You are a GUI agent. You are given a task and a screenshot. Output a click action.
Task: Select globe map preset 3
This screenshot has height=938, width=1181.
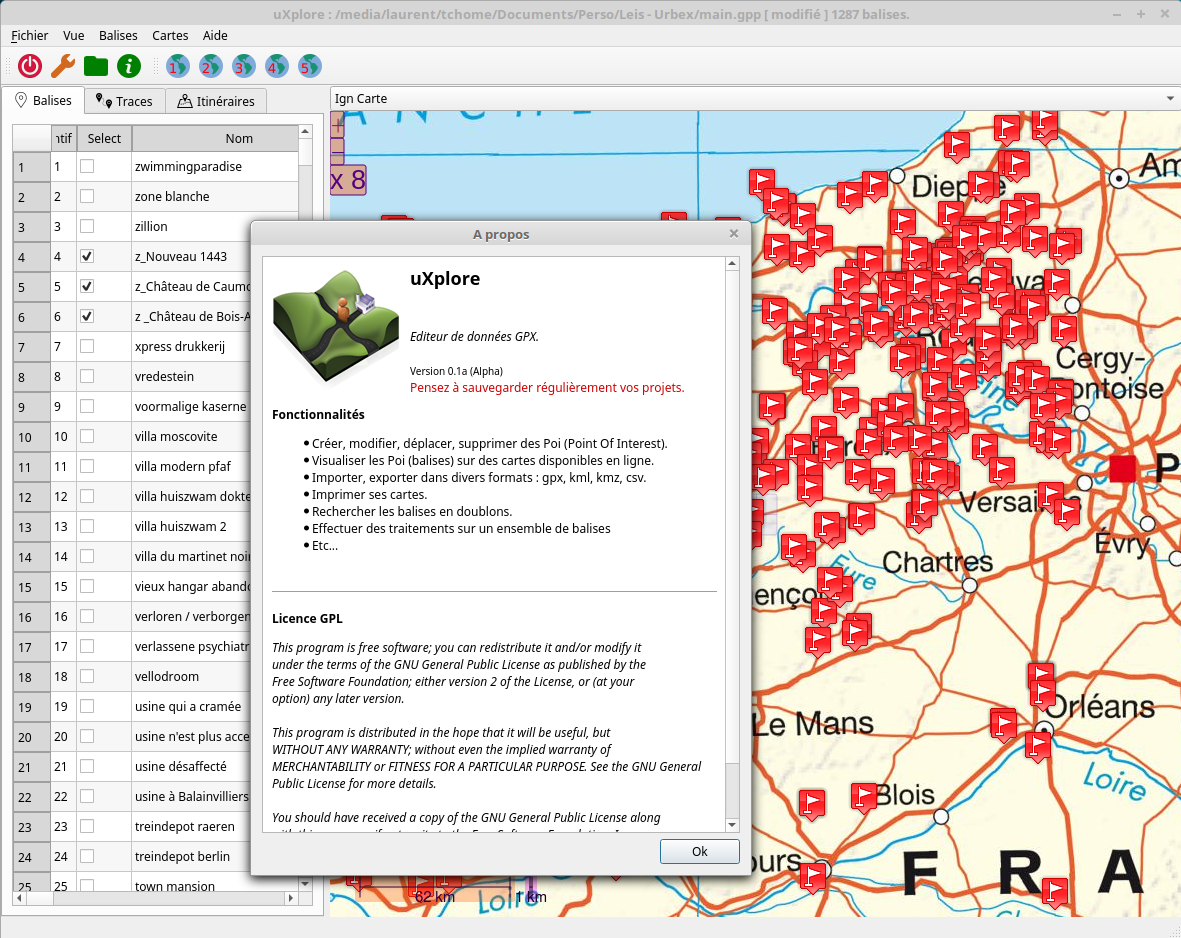(243, 66)
